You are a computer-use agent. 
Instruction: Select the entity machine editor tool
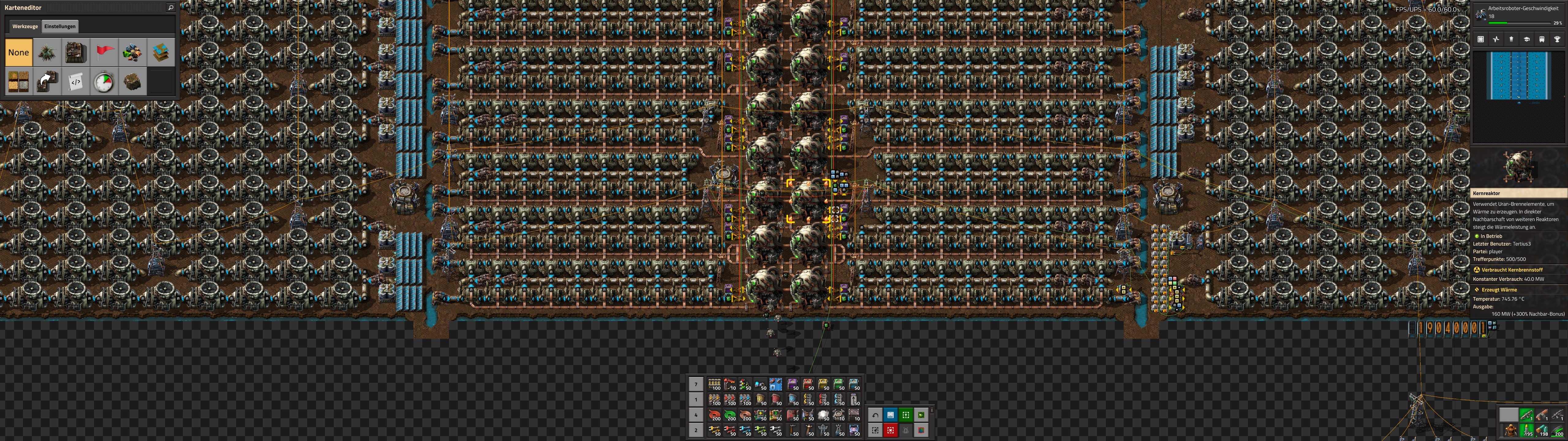75,52
